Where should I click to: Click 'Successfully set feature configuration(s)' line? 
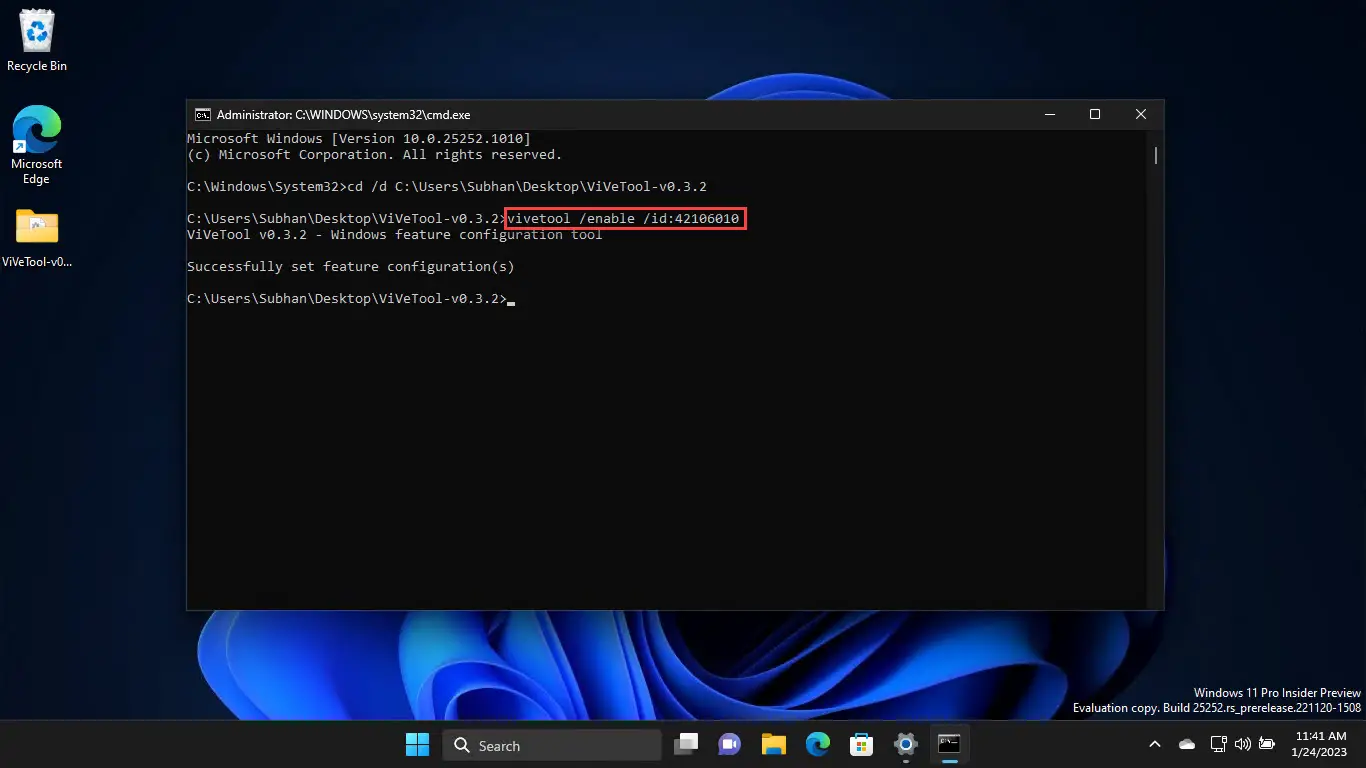pyautogui.click(x=350, y=267)
